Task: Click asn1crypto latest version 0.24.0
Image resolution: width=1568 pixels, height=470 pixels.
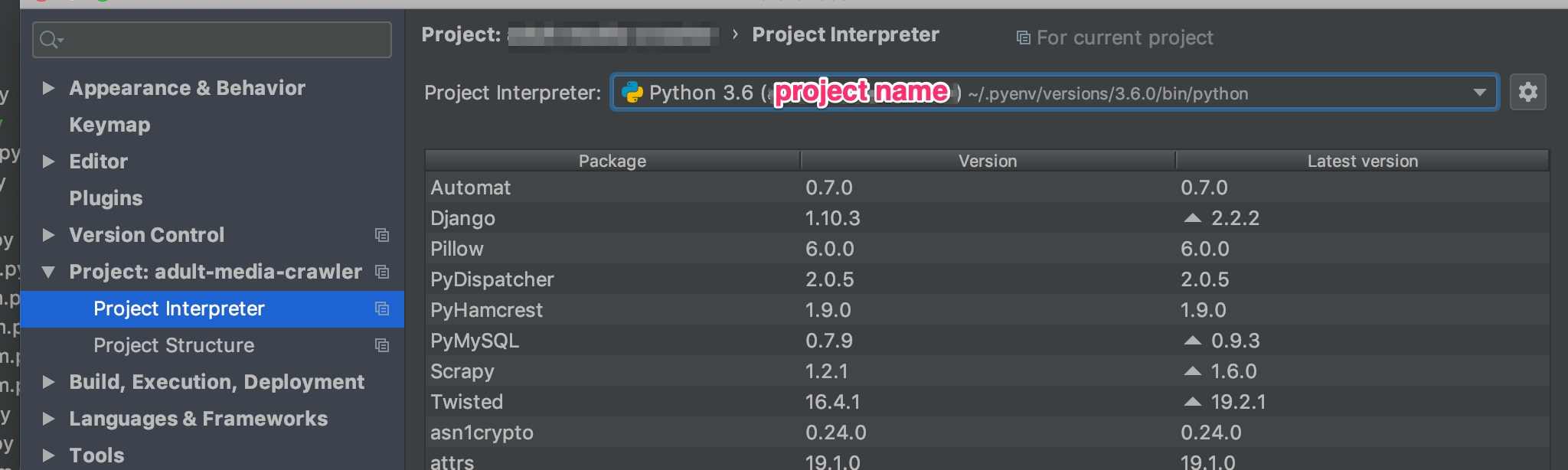Action: 1211,432
